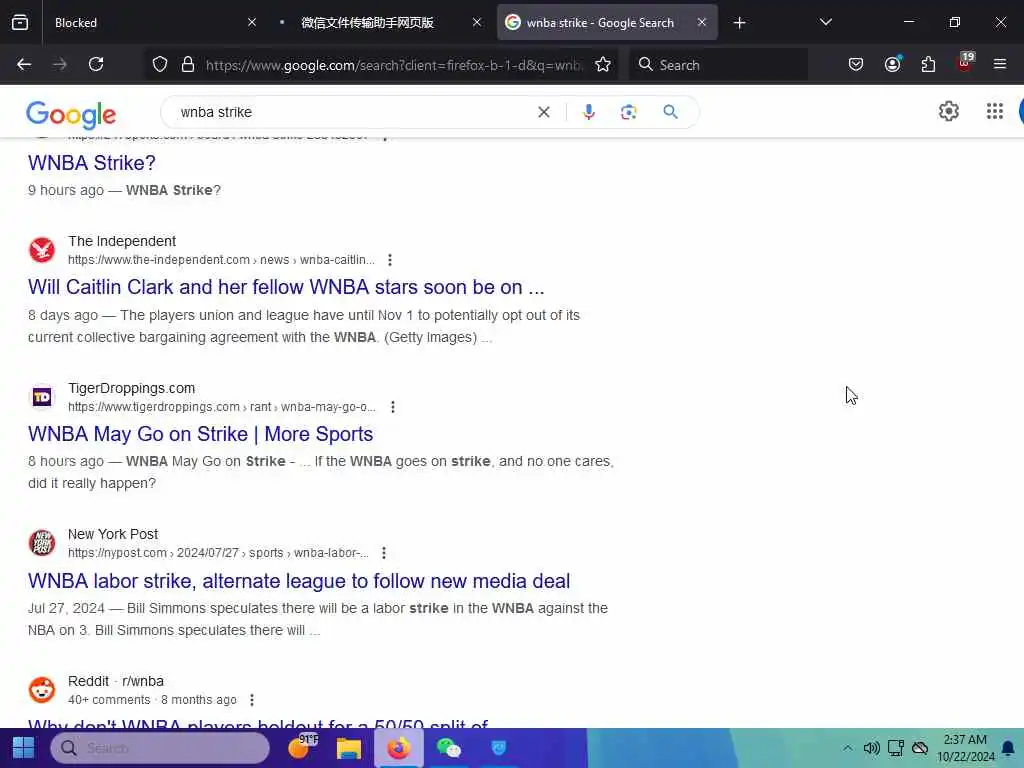Switch to the 微信文件传输助手网页版 tab
The height and width of the screenshot is (768, 1024).
tap(379, 22)
